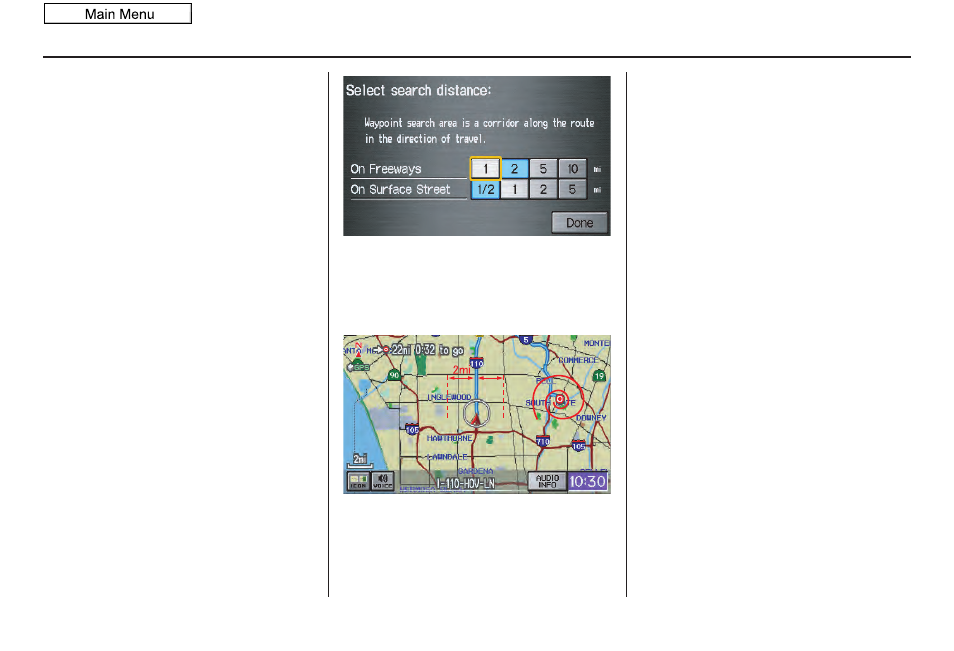Image resolution: width=954 pixels, height=651 pixels.
Task: Select 1/2 mile for On Surface Street
Action: pos(486,189)
